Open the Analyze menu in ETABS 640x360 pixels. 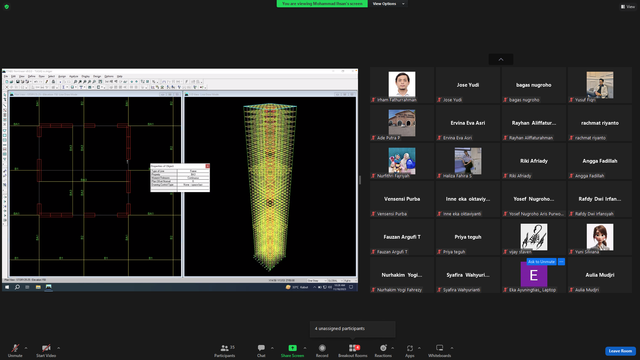73,76
